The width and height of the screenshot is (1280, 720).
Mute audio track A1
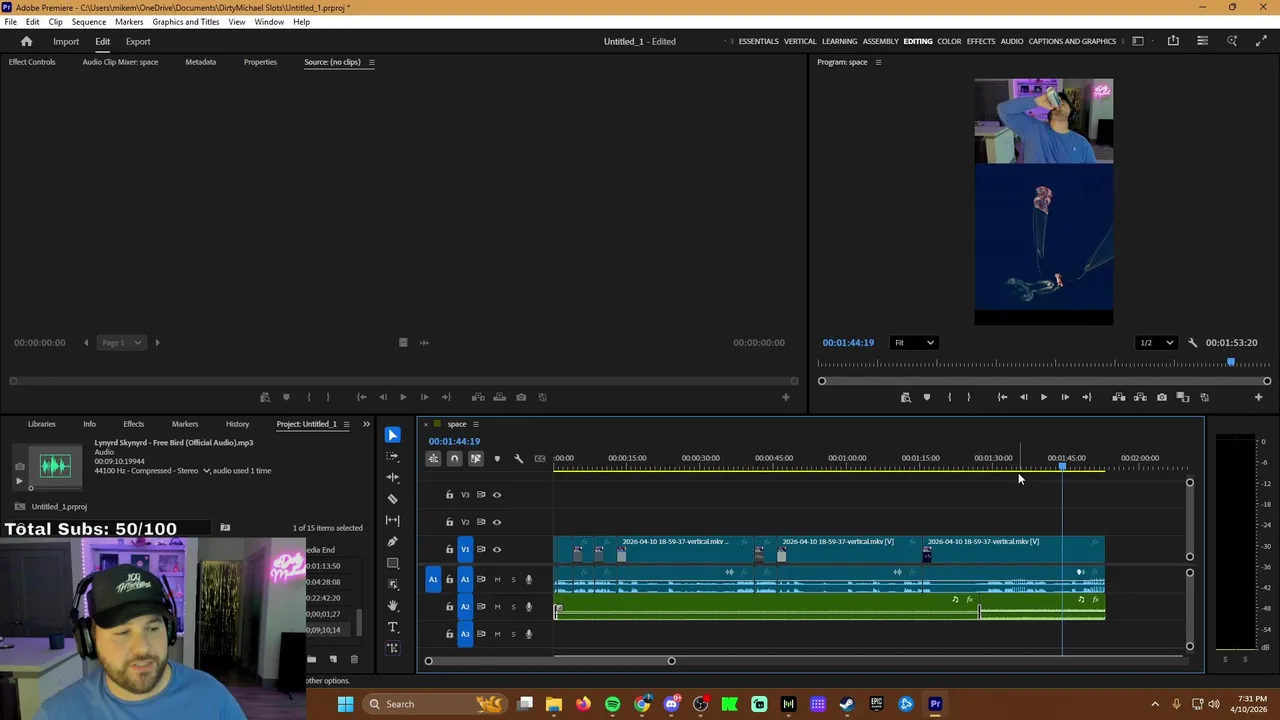[x=497, y=580]
